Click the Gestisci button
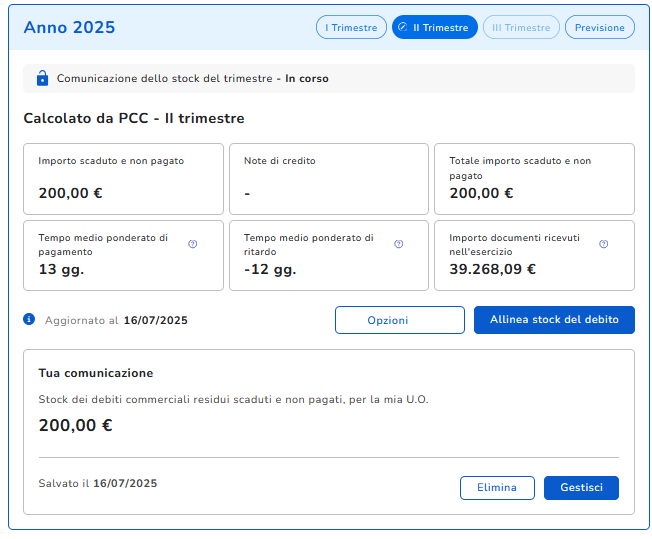This screenshot has width=652, height=539. pyautogui.click(x=581, y=488)
